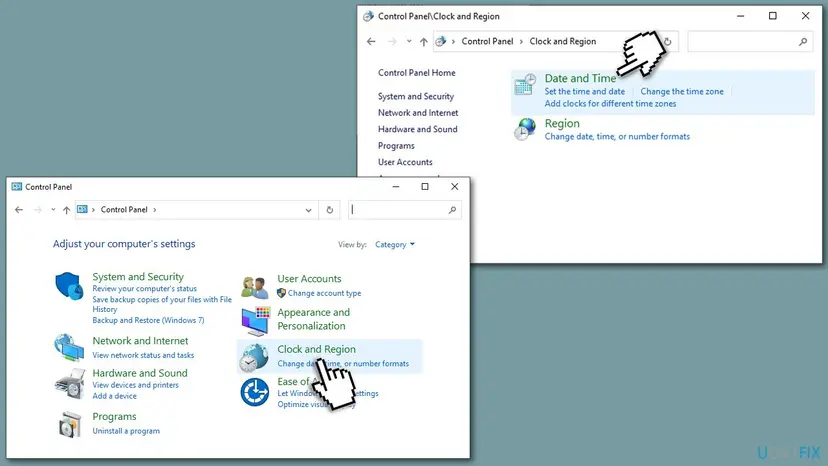Open recent locations dropdown in Control Panel window
828x466 pixels.
click(53, 210)
